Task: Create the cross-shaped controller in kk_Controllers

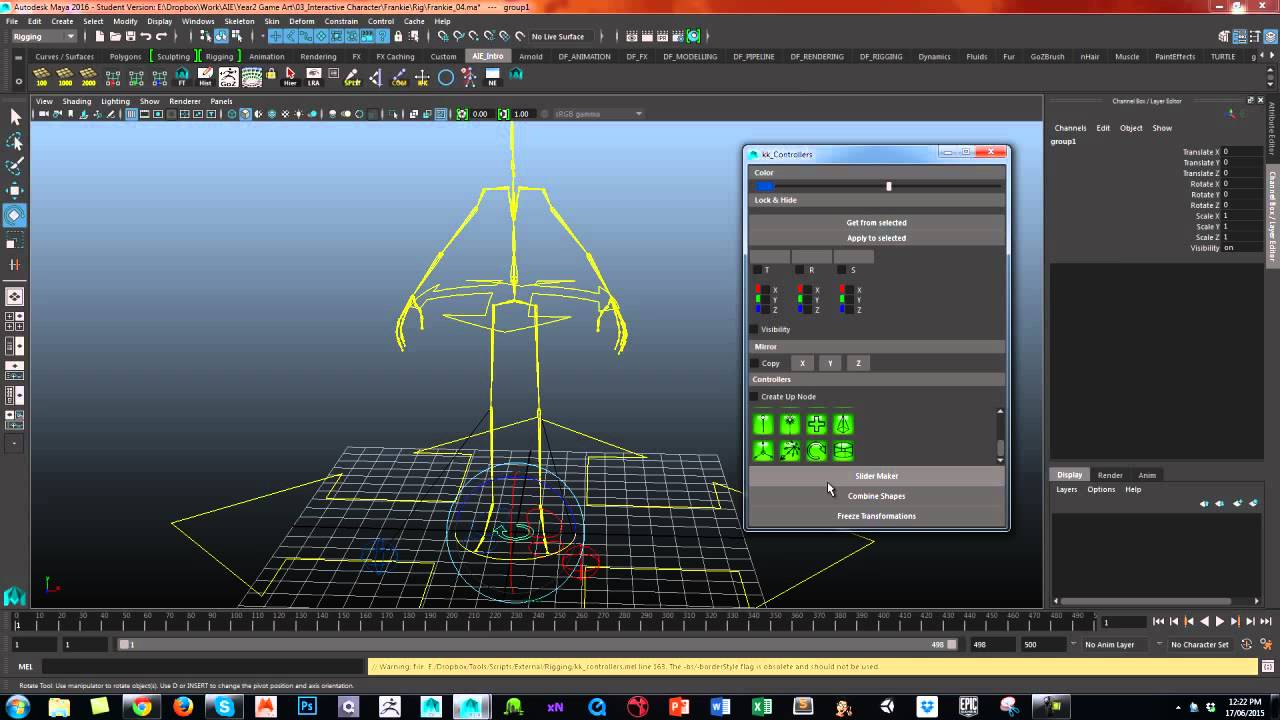Action: pyautogui.click(x=817, y=425)
